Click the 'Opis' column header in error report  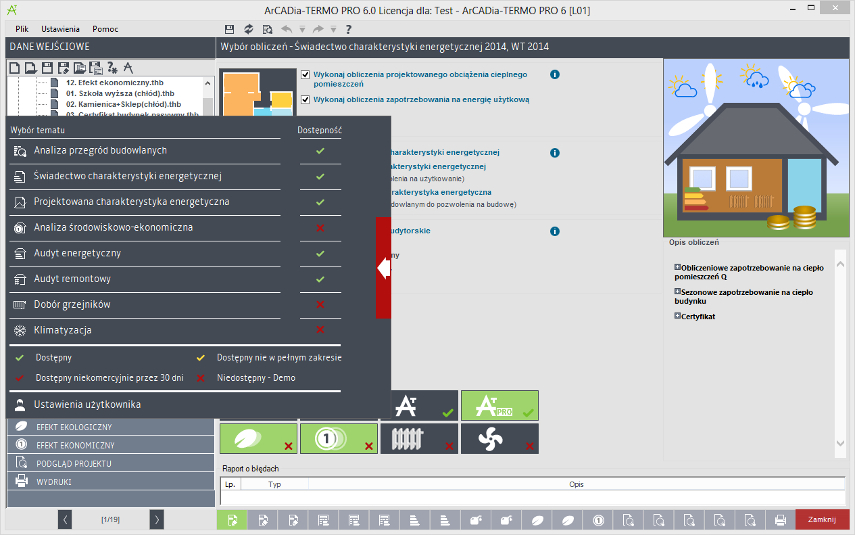pyautogui.click(x=576, y=484)
